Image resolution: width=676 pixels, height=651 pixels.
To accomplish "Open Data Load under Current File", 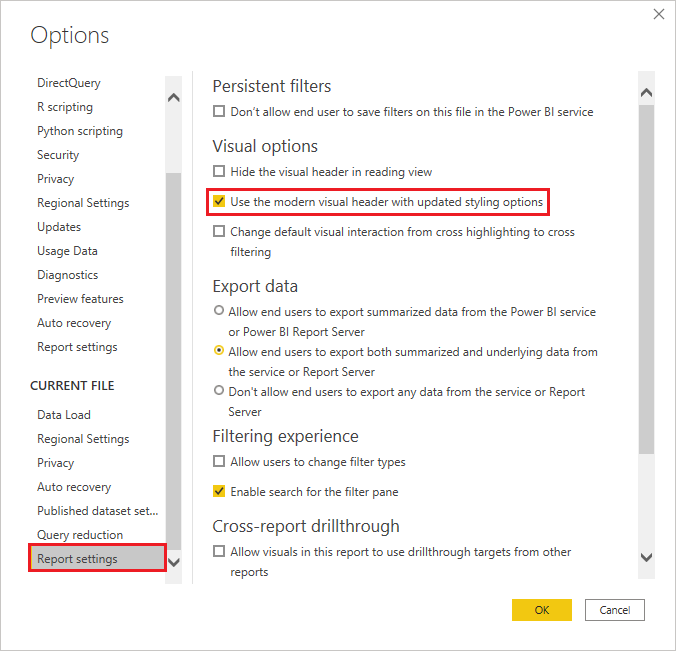I will click(64, 415).
